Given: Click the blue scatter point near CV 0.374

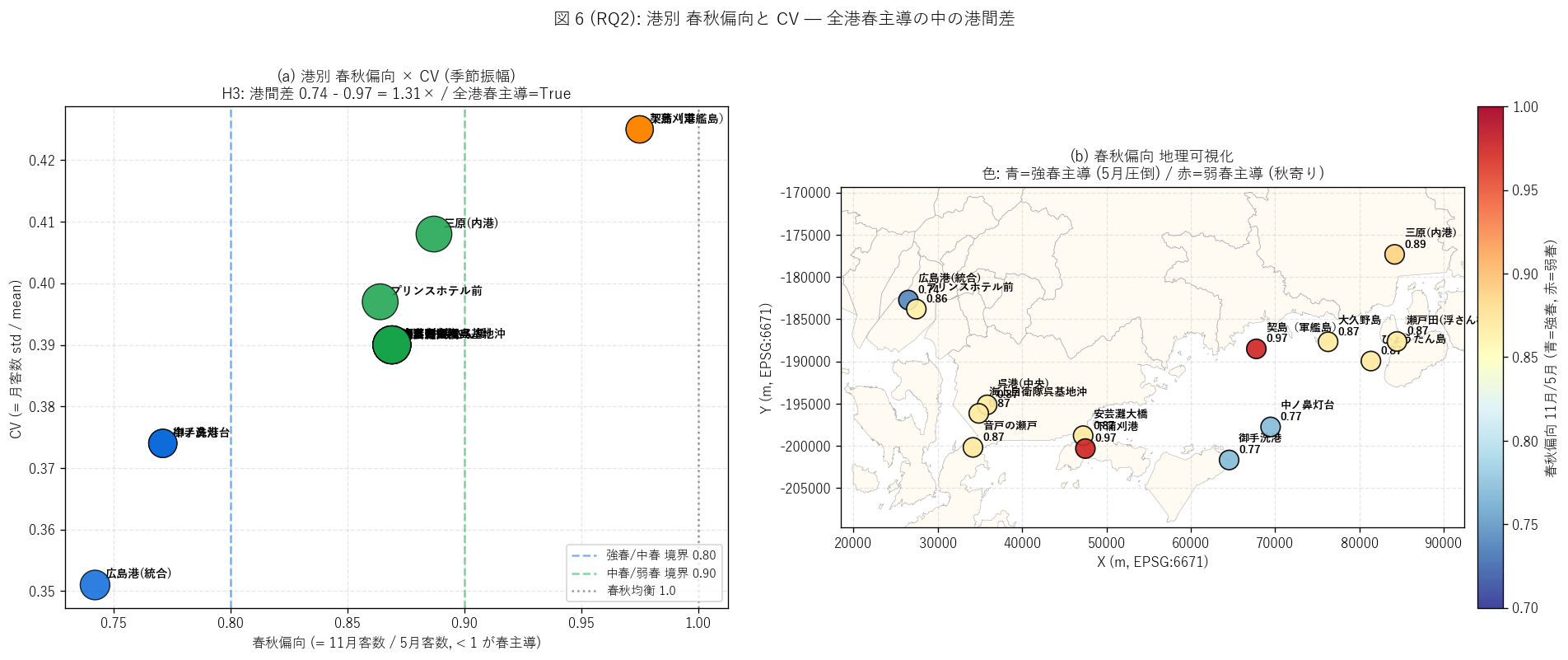Looking at the screenshot, I should (163, 443).
